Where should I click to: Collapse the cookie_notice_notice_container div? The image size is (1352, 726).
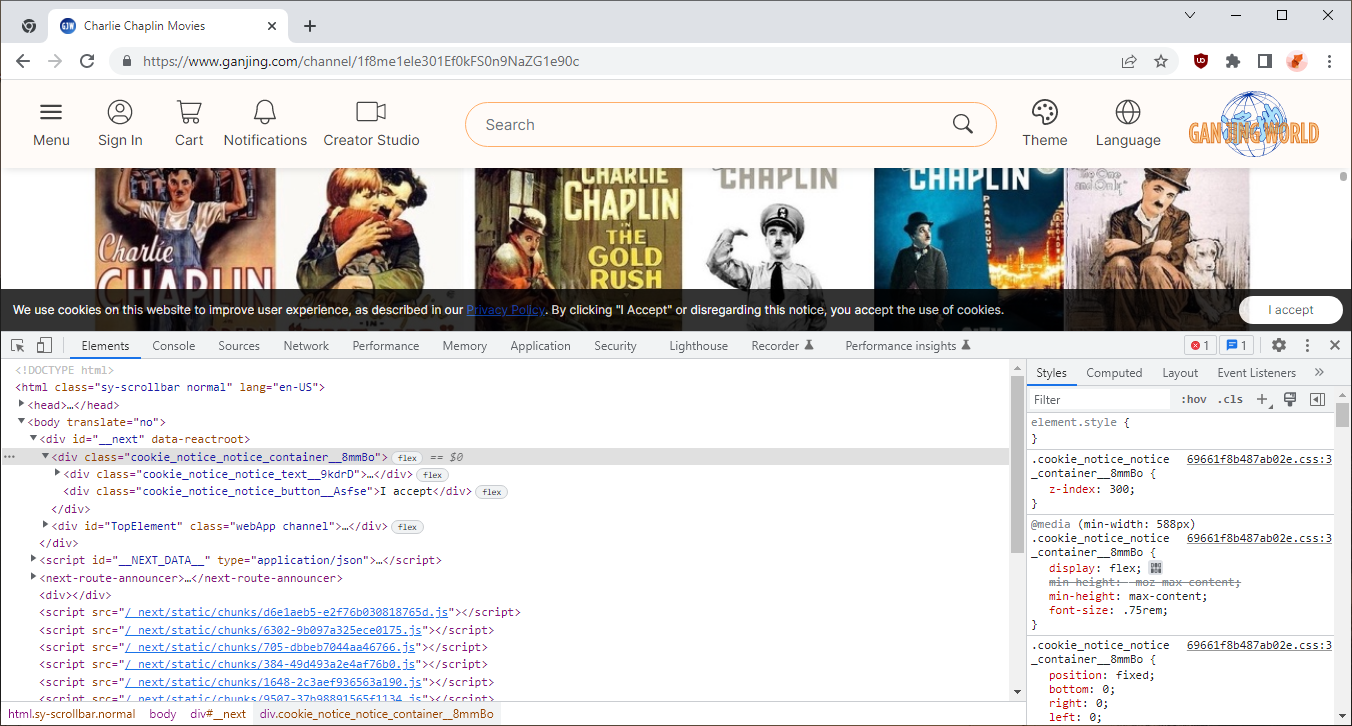click(x=45, y=456)
